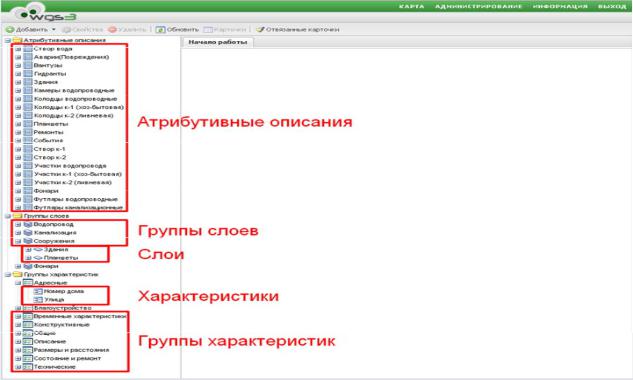The image size is (633, 380).
Task: Click the Колодцы к-2 (ливневая) icon
Action: (27, 116)
